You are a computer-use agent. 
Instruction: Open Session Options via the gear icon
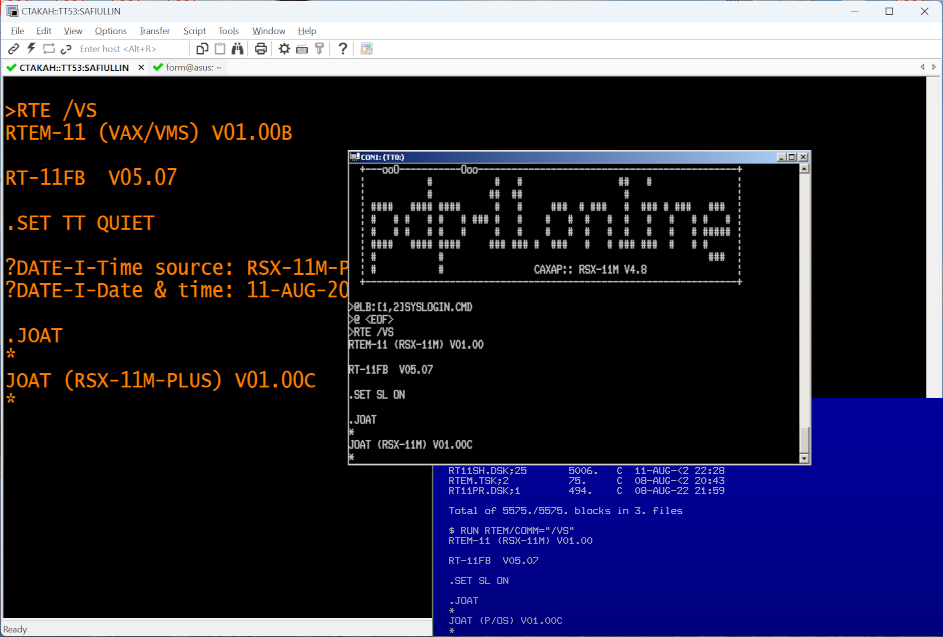coord(284,48)
